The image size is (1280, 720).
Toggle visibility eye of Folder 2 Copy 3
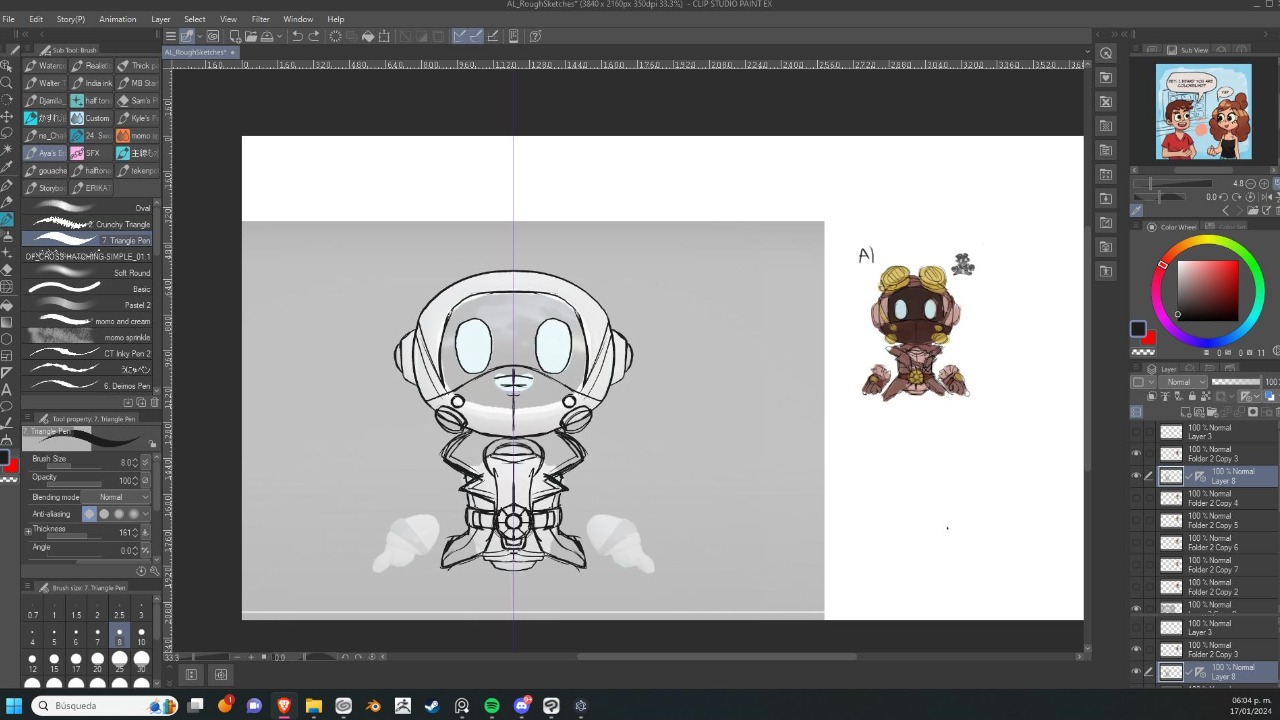[1136, 454]
